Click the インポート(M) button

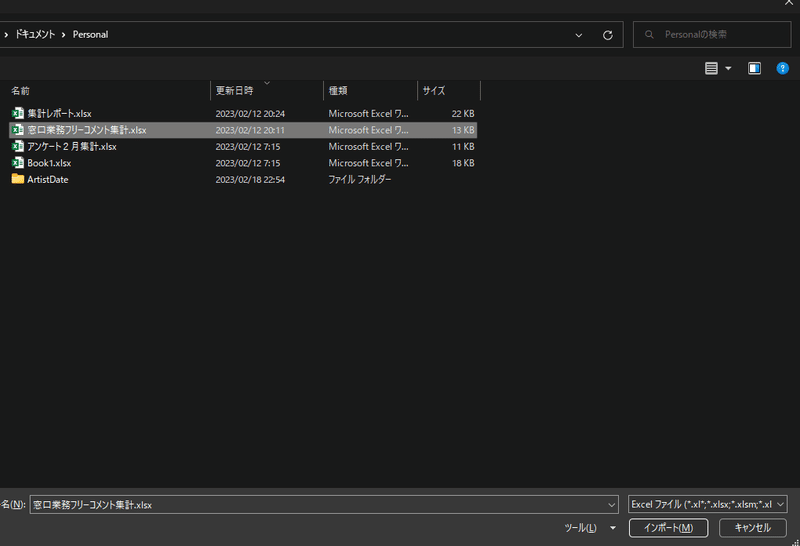click(x=668, y=528)
